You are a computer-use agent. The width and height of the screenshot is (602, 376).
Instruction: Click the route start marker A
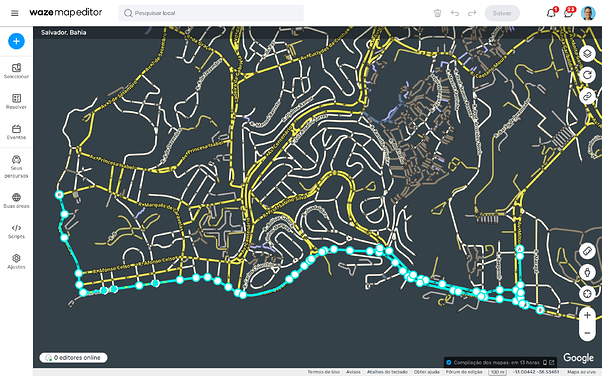click(519, 249)
